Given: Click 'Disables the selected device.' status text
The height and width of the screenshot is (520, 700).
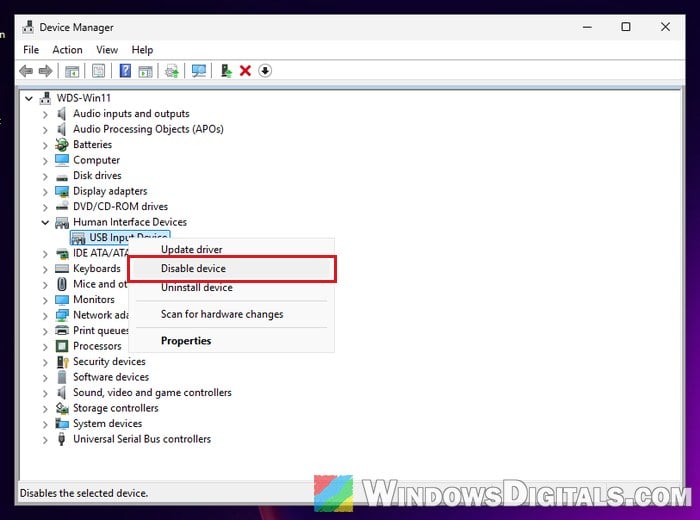Looking at the screenshot, I should click(84, 493).
